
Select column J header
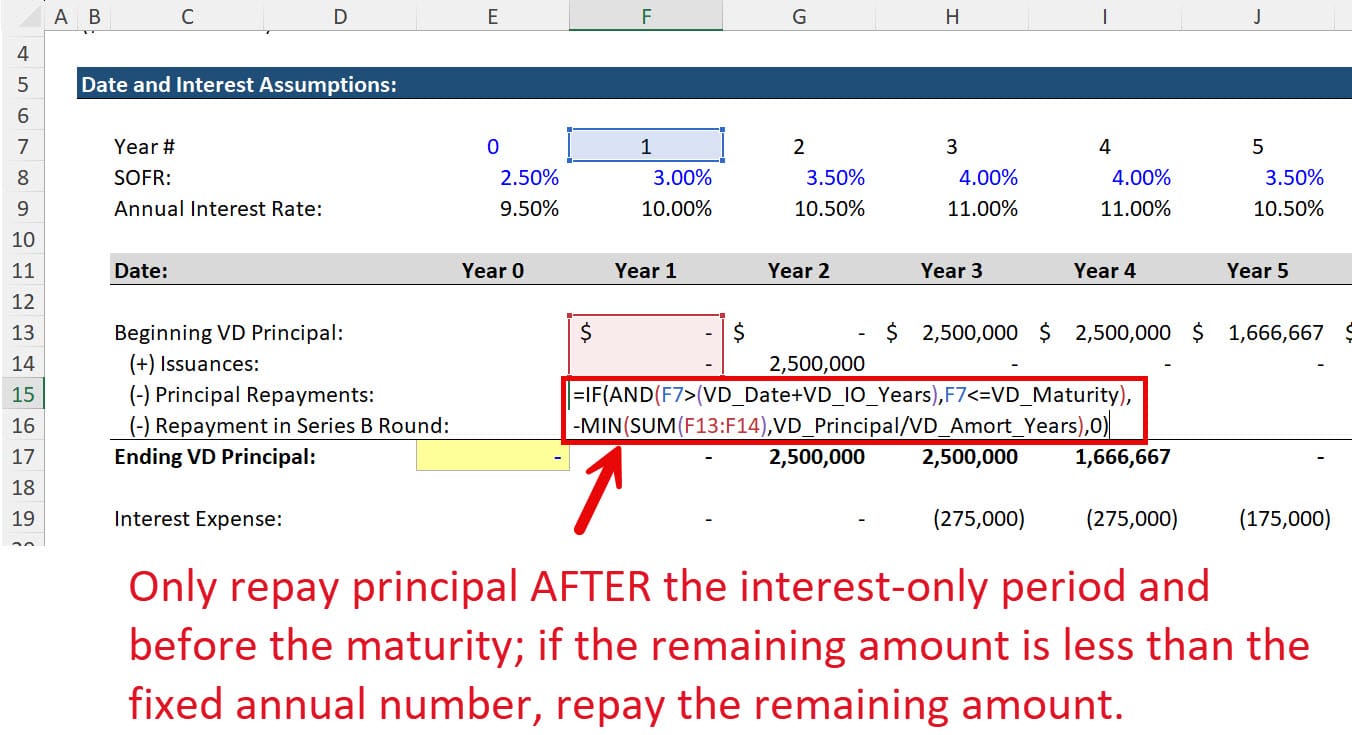pyautogui.click(x=1257, y=16)
